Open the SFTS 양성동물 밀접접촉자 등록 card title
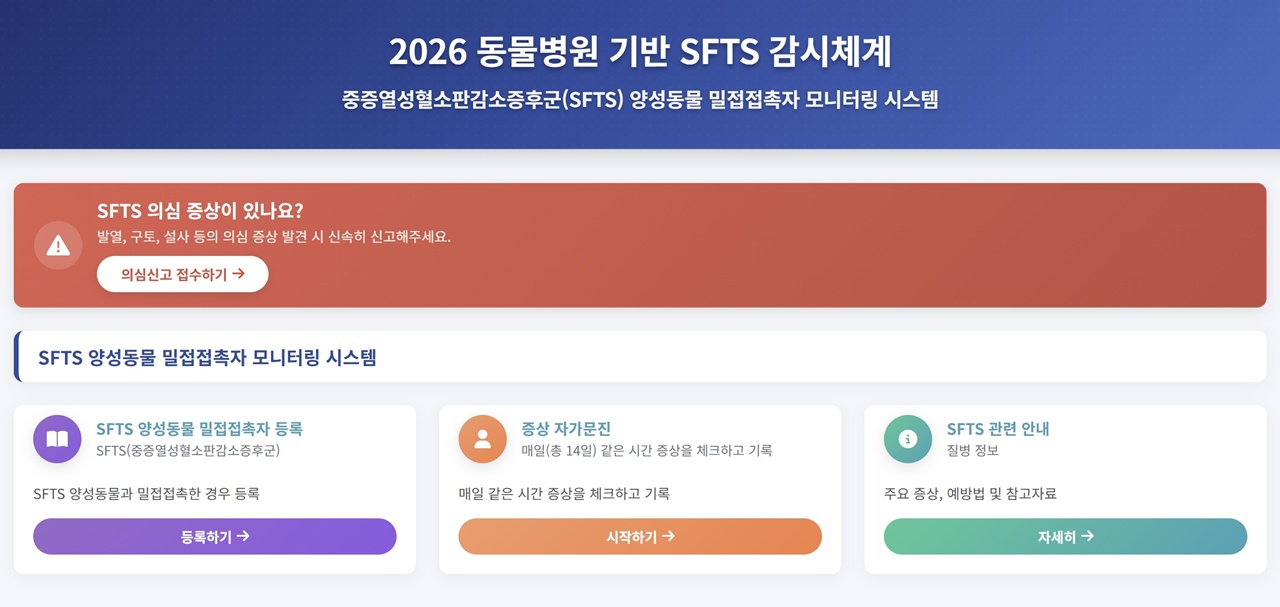 (x=199, y=429)
